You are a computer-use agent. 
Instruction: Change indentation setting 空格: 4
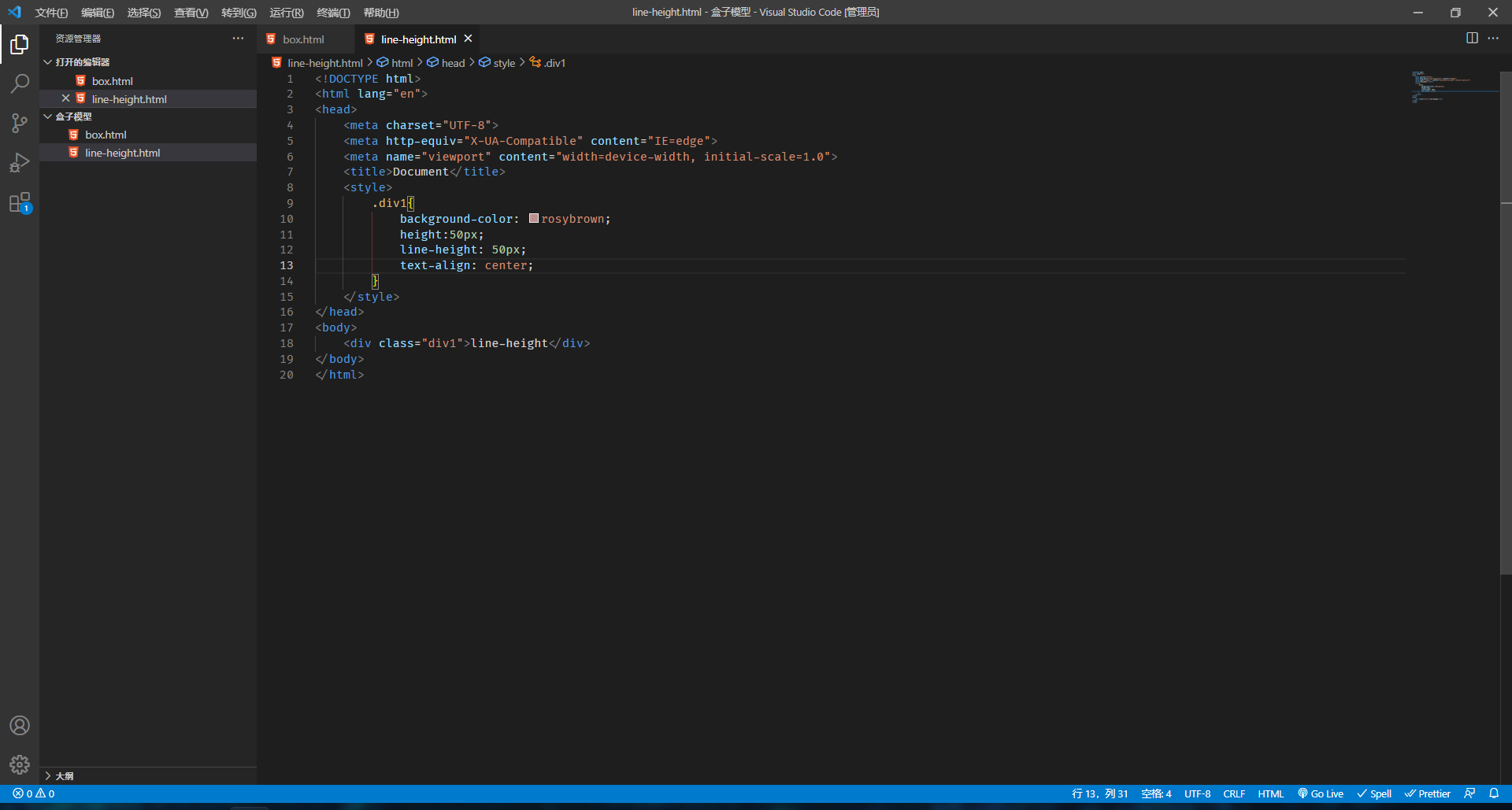pos(1156,793)
